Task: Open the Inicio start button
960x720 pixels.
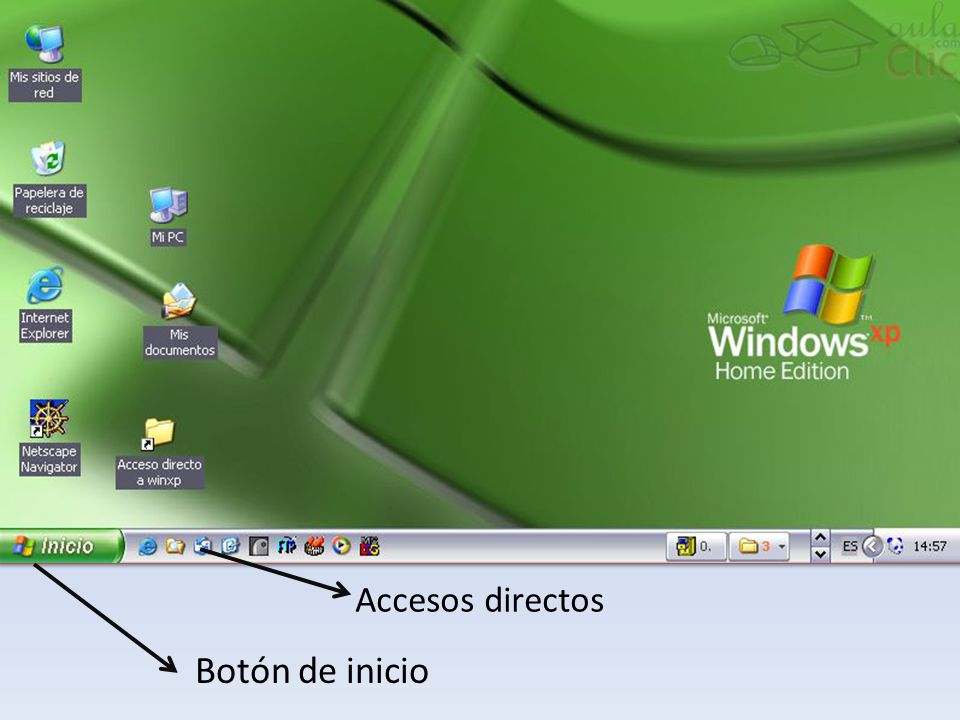Action: [60, 546]
